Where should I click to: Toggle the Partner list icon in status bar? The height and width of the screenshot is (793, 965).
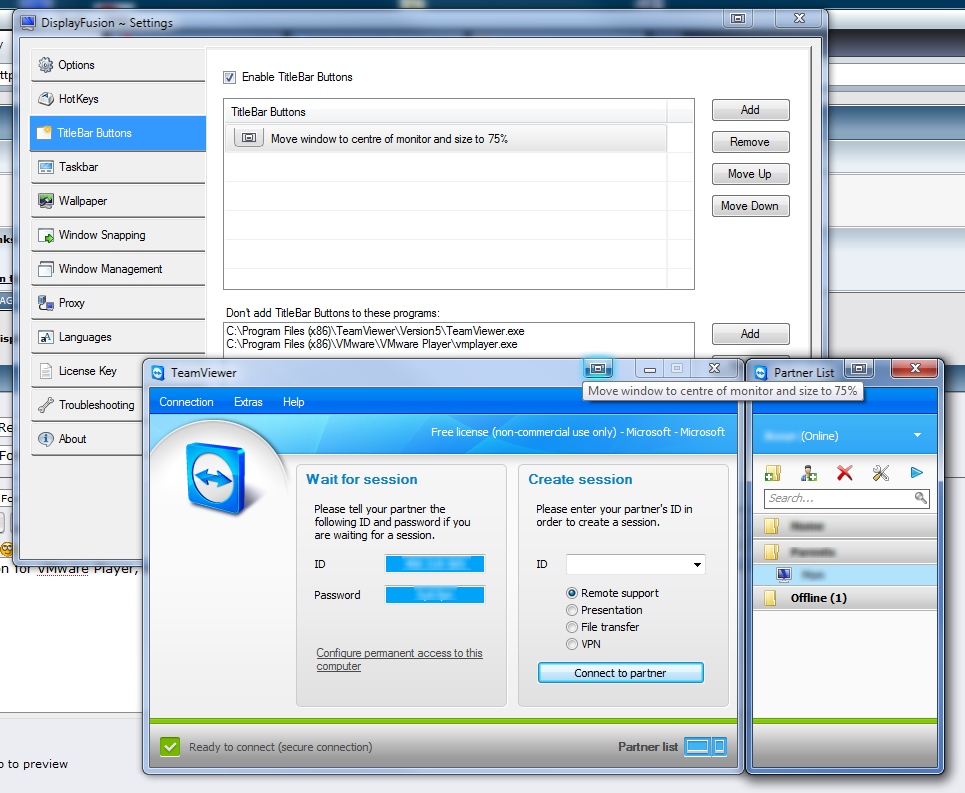(705, 746)
